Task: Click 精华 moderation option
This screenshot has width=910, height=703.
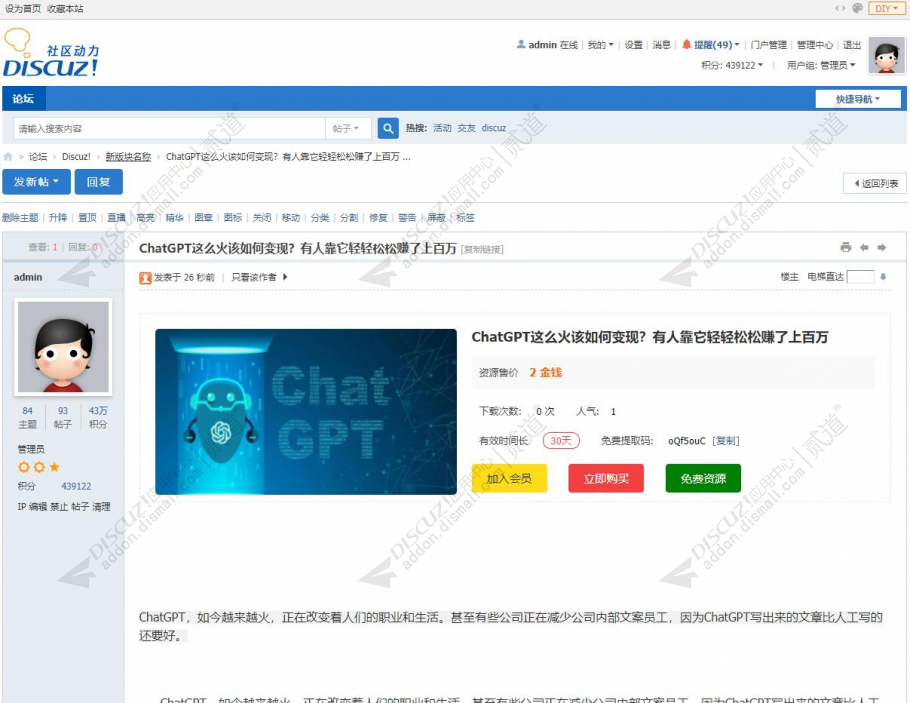Action: tap(175, 218)
